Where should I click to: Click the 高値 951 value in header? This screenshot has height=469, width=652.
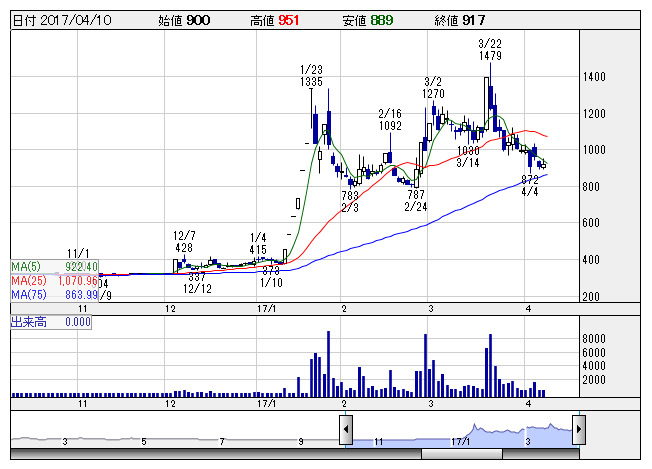tap(276, 20)
